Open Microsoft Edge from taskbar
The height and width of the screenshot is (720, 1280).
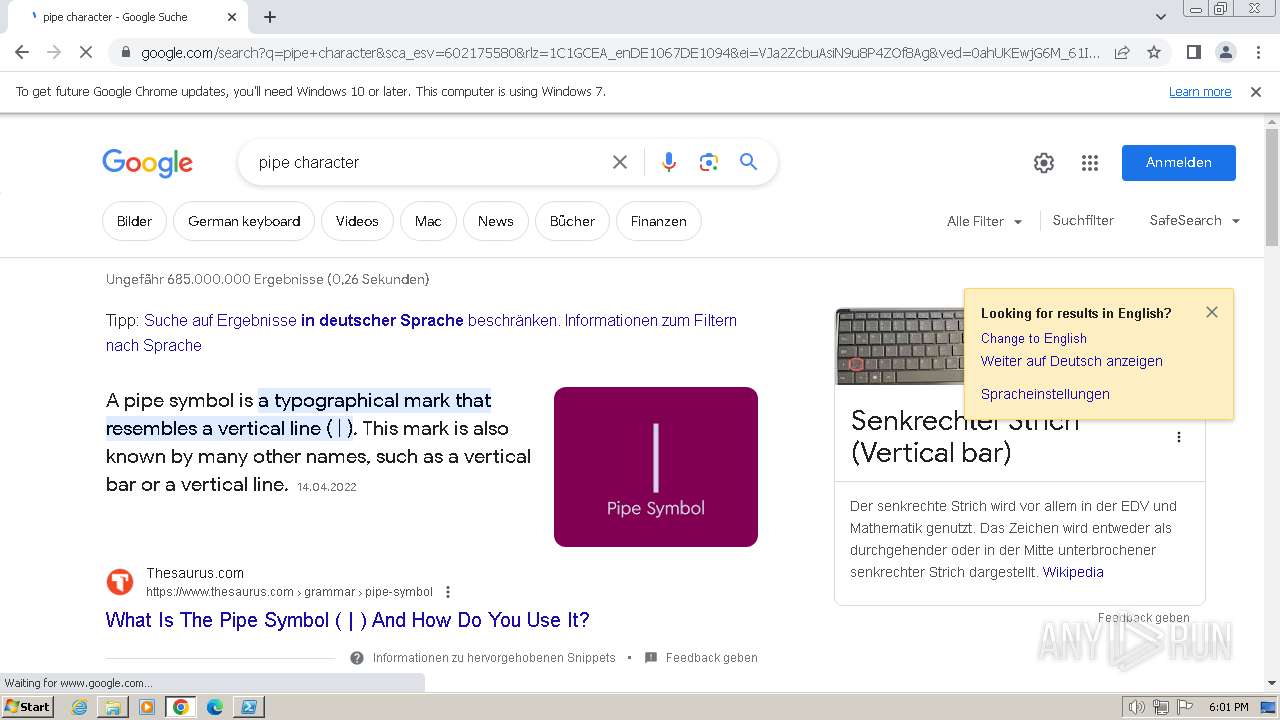tap(215, 707)
